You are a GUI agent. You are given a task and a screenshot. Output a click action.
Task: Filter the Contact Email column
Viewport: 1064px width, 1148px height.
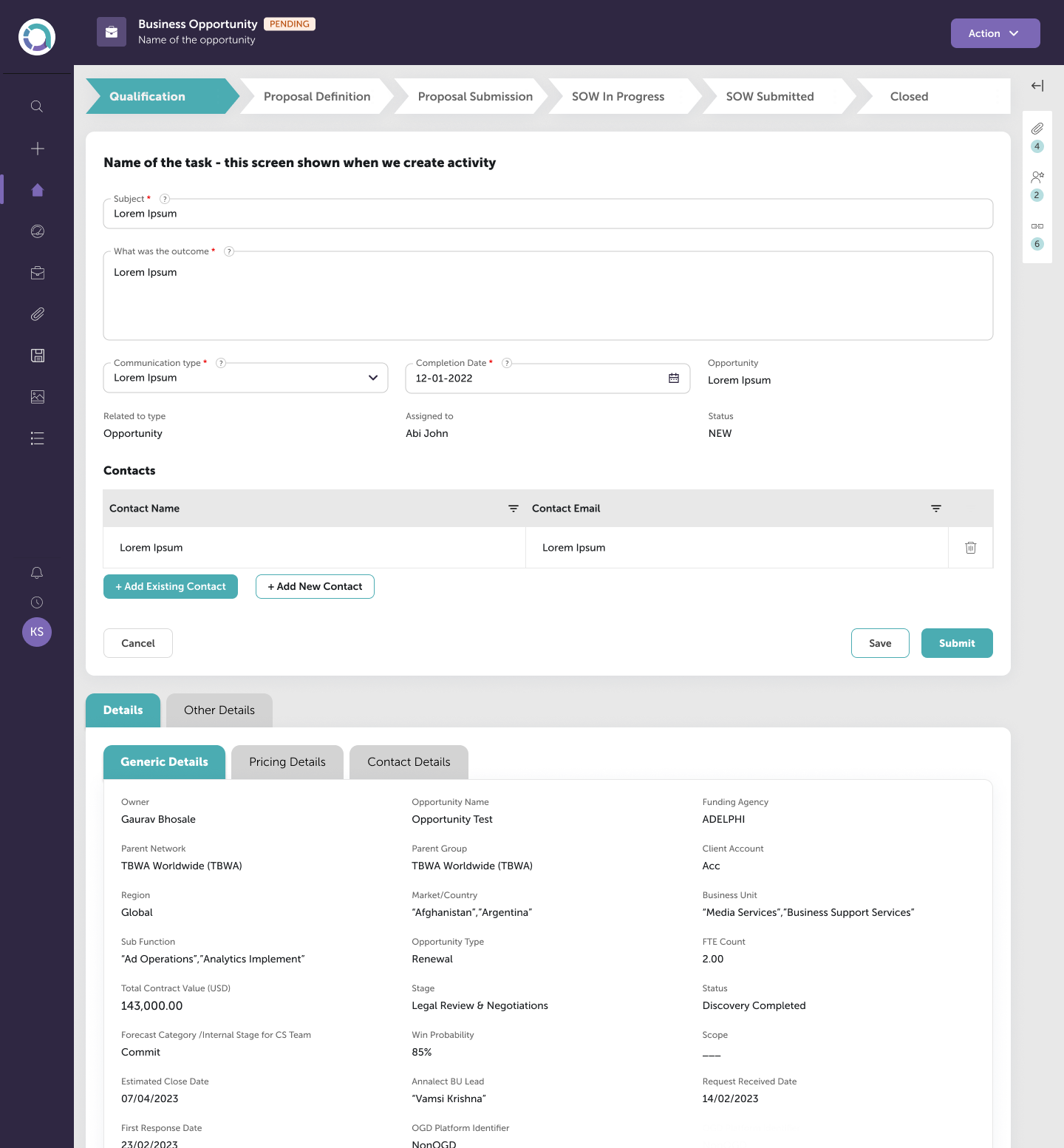pyautogui.click(x=935, y=509)
